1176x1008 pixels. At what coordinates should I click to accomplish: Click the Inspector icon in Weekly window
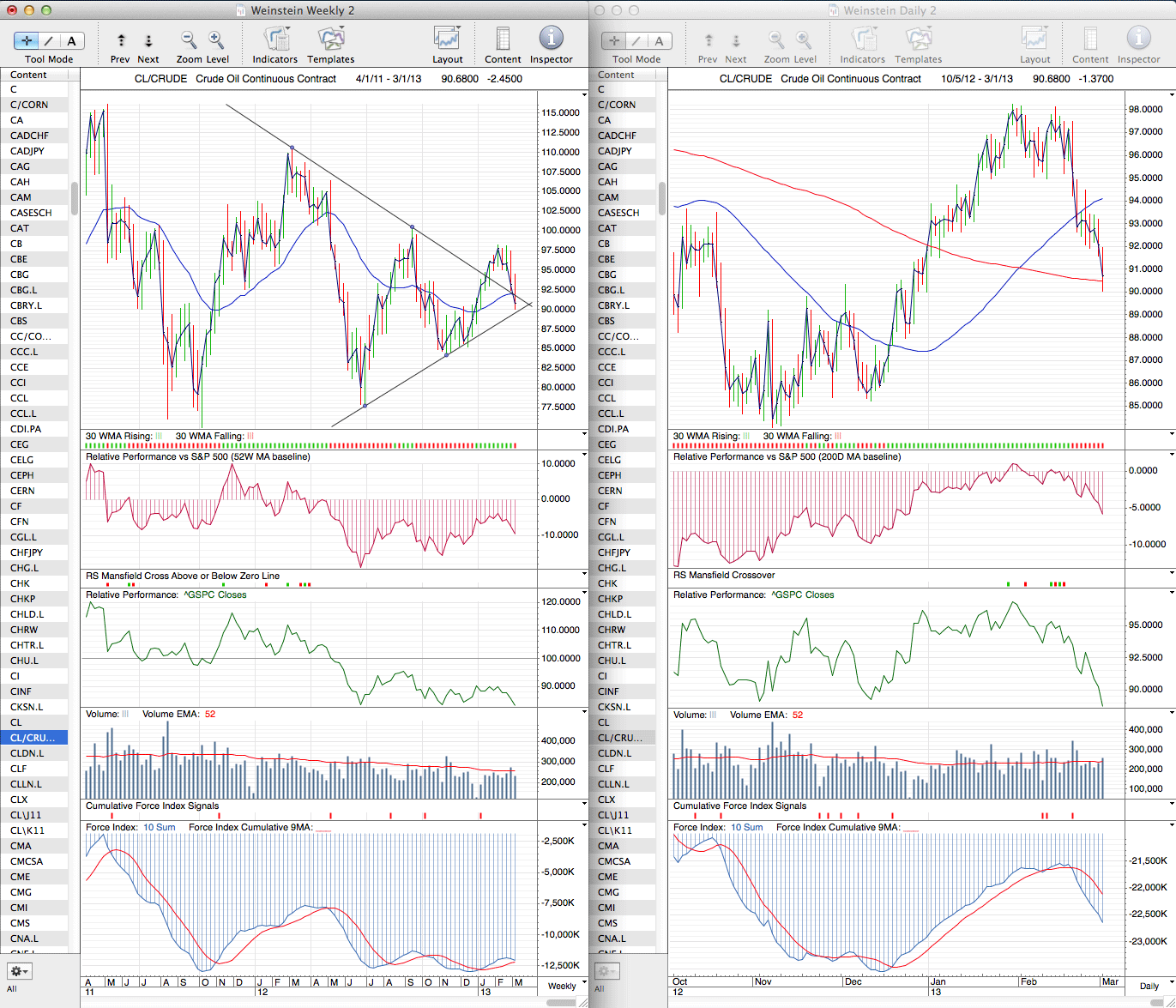point(551,39)
